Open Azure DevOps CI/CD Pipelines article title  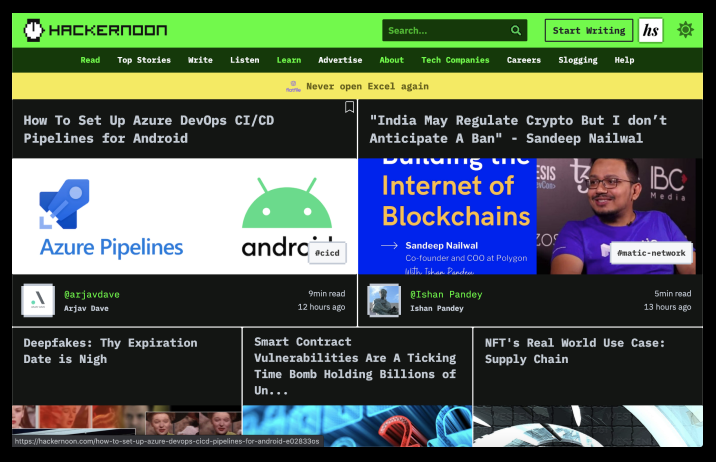coord(149,129)
